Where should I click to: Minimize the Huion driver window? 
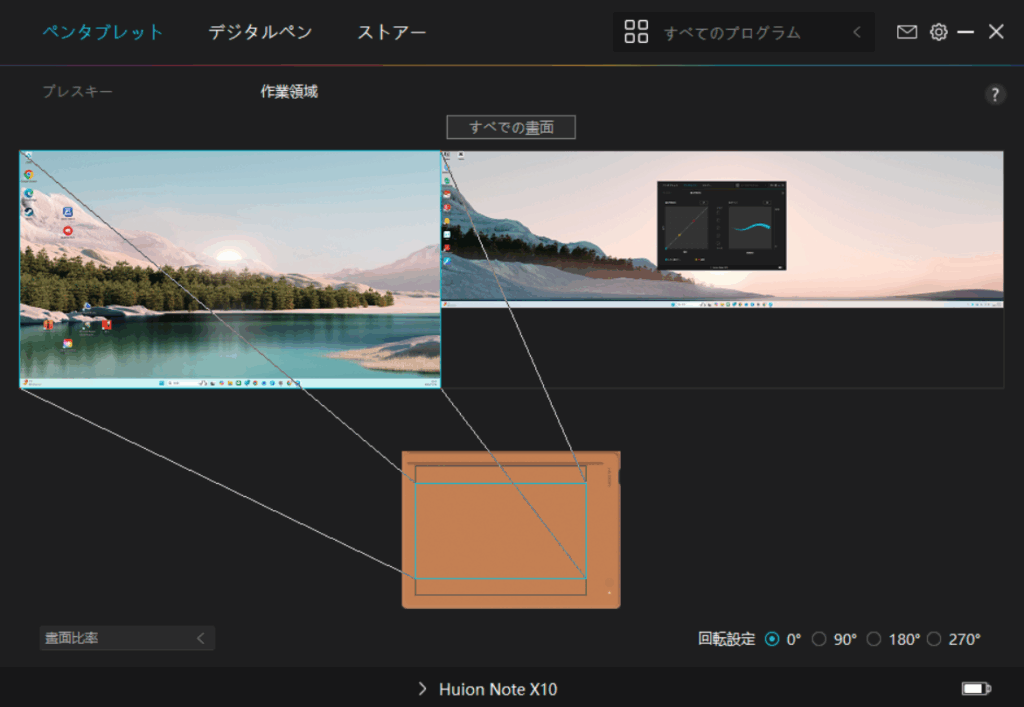tap(965, 32)
